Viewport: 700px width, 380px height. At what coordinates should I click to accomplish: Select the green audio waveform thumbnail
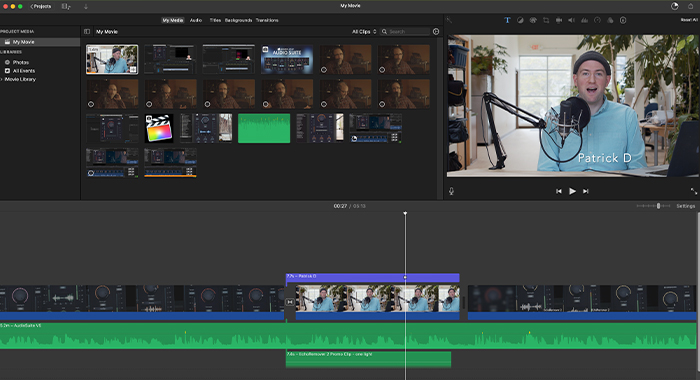264,129
